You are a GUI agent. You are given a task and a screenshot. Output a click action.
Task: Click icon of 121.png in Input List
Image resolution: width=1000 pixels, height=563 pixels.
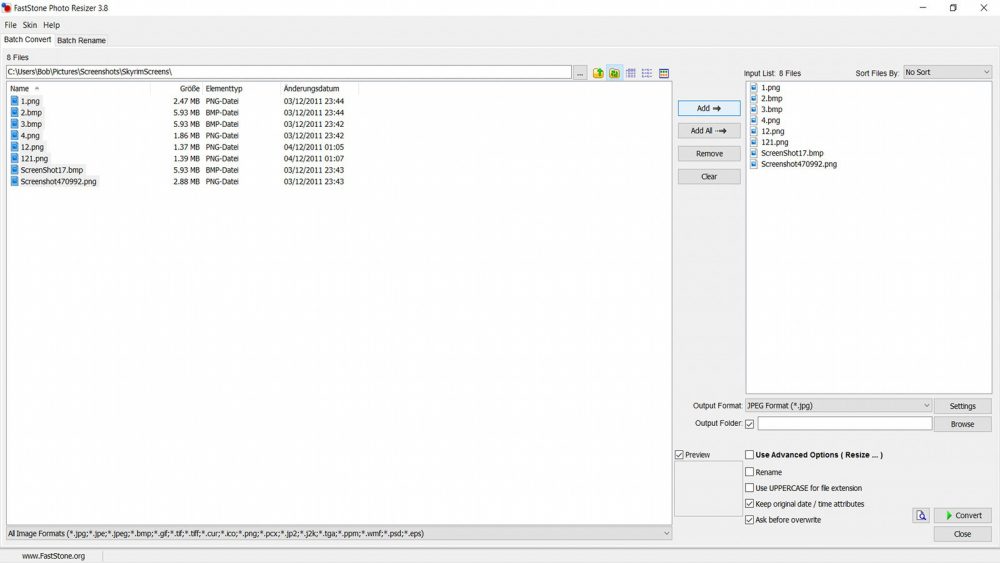[x=754, y=142]
